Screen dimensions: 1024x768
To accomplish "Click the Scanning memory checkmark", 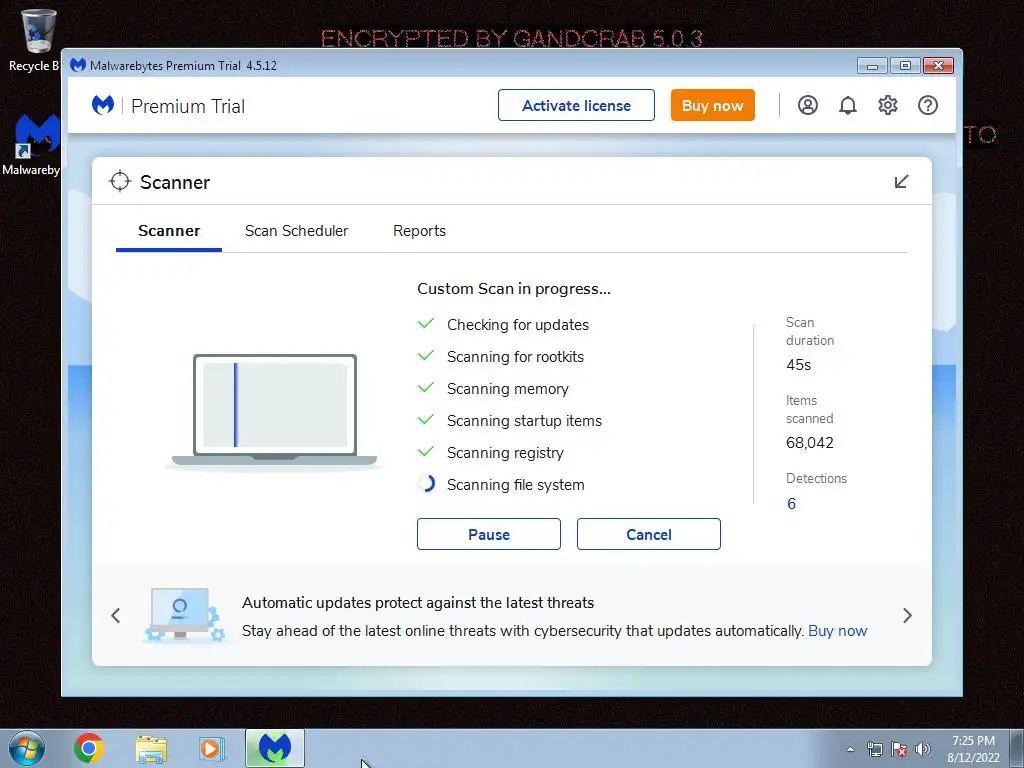I will (x=426, y=387).
